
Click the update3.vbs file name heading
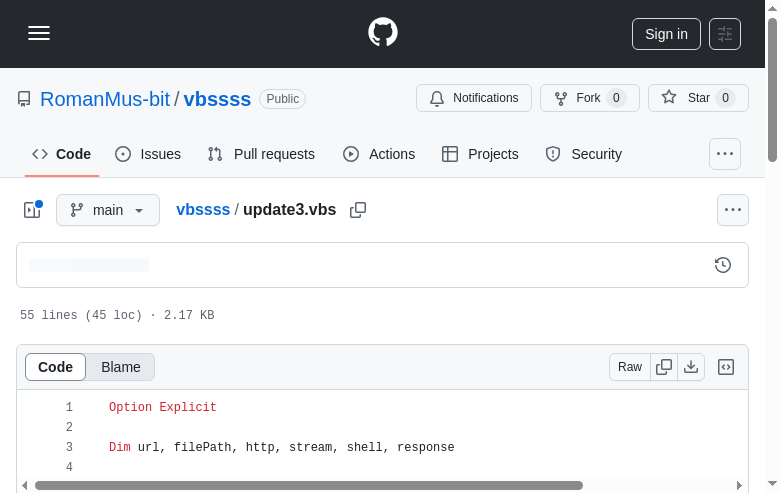[290, 209]
